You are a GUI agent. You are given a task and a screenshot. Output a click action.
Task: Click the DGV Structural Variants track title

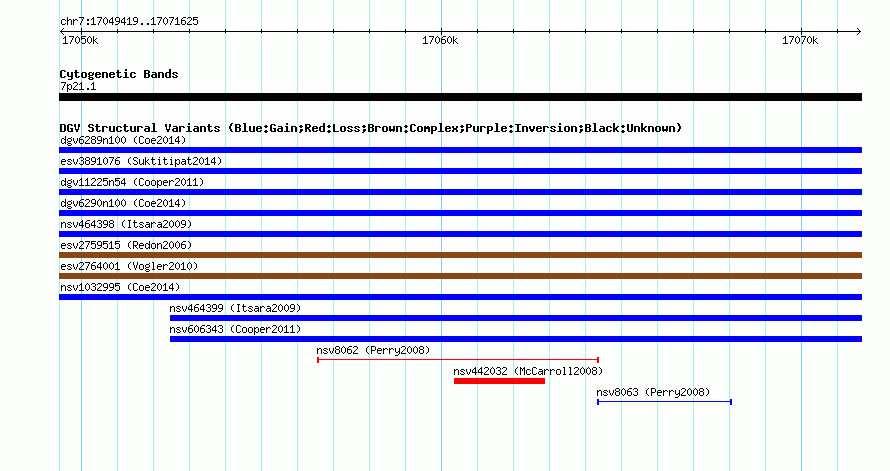370,128
